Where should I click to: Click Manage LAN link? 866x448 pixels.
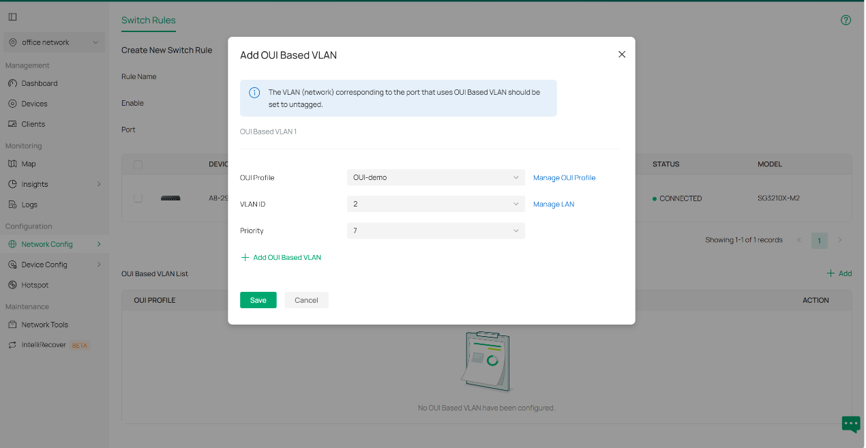click(553, 204)
